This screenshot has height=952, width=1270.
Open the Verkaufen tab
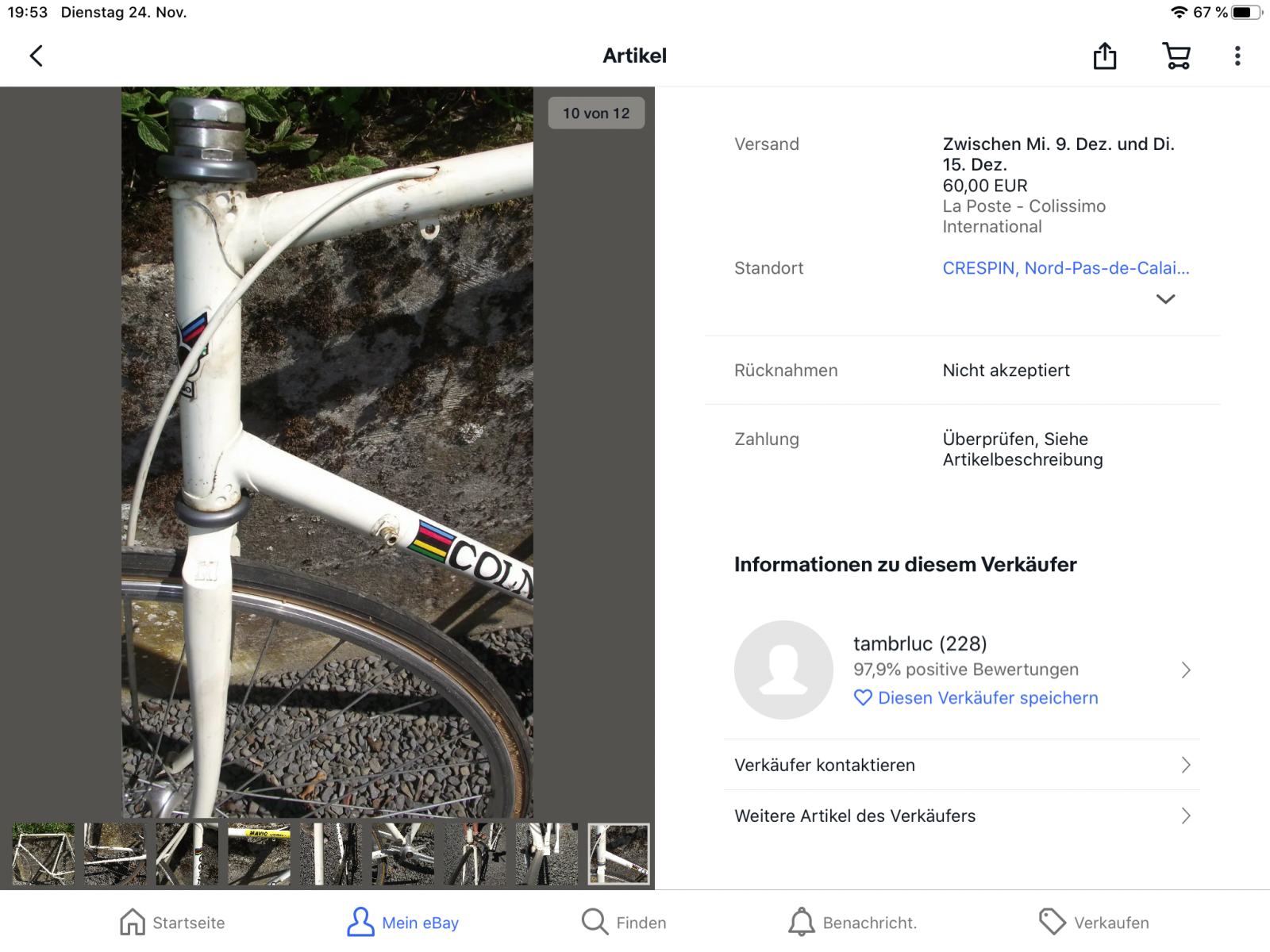1094,922
